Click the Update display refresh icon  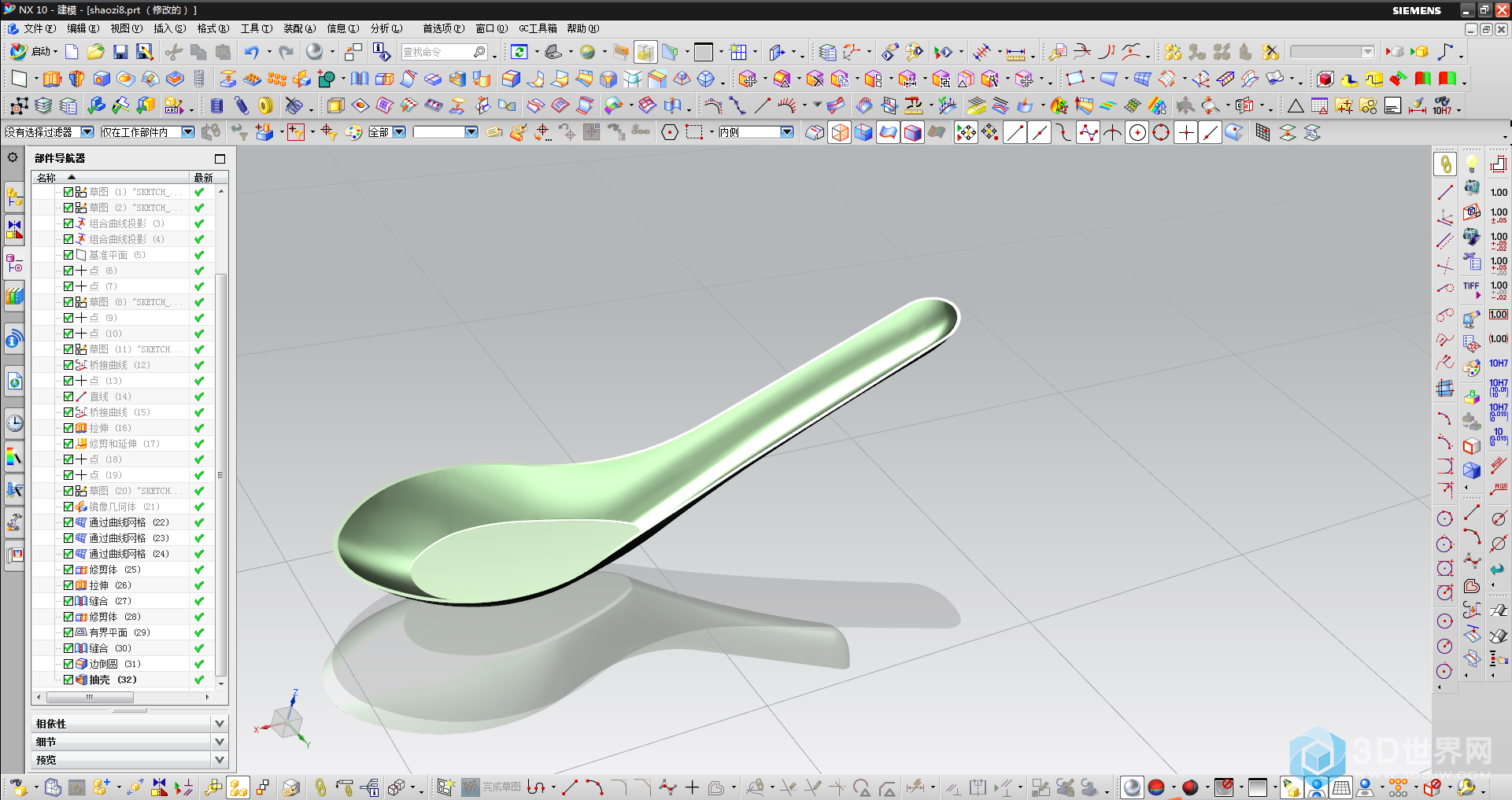[x=519, y=52]
